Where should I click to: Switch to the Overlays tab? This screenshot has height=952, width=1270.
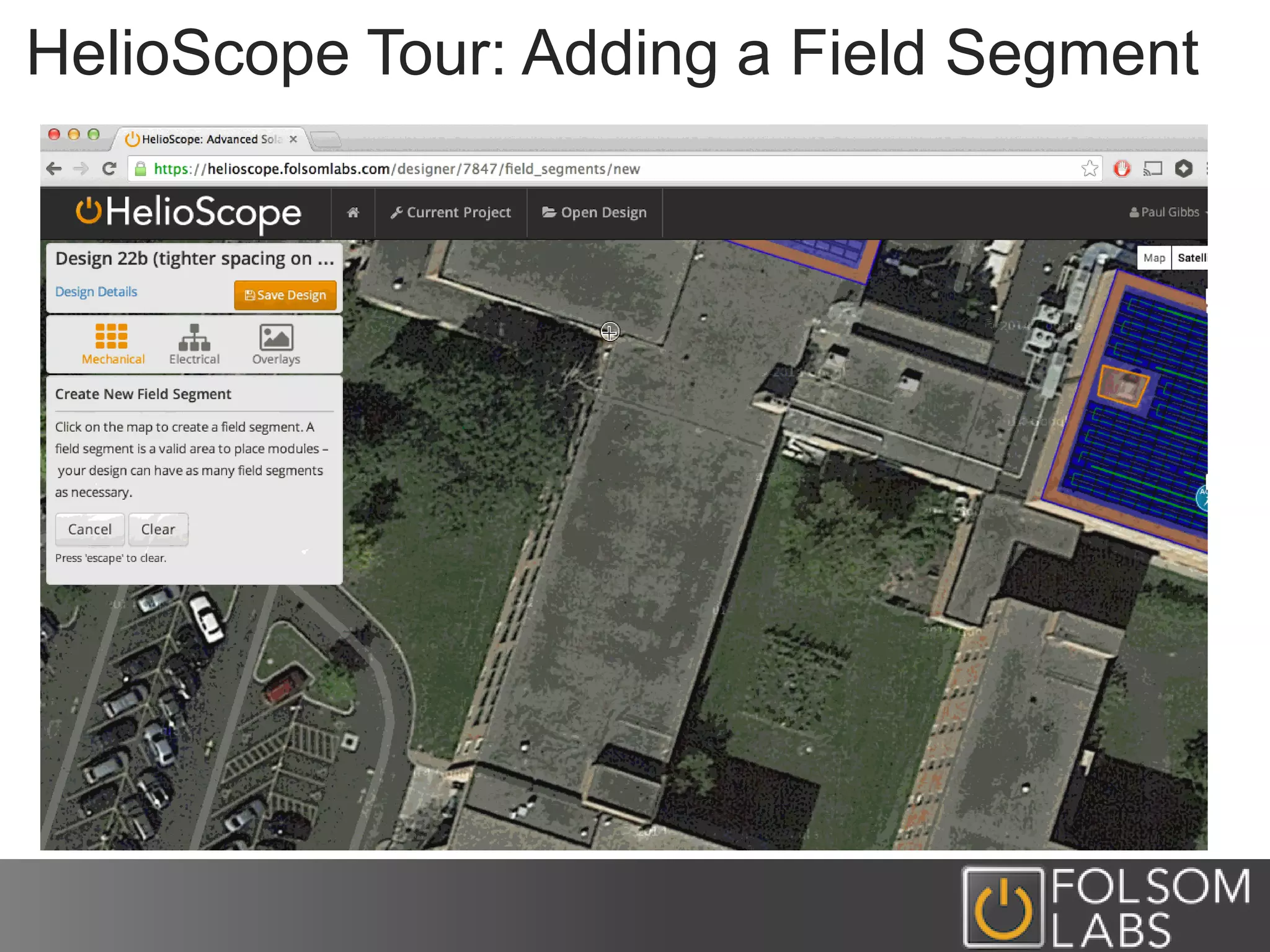[276, 344]
